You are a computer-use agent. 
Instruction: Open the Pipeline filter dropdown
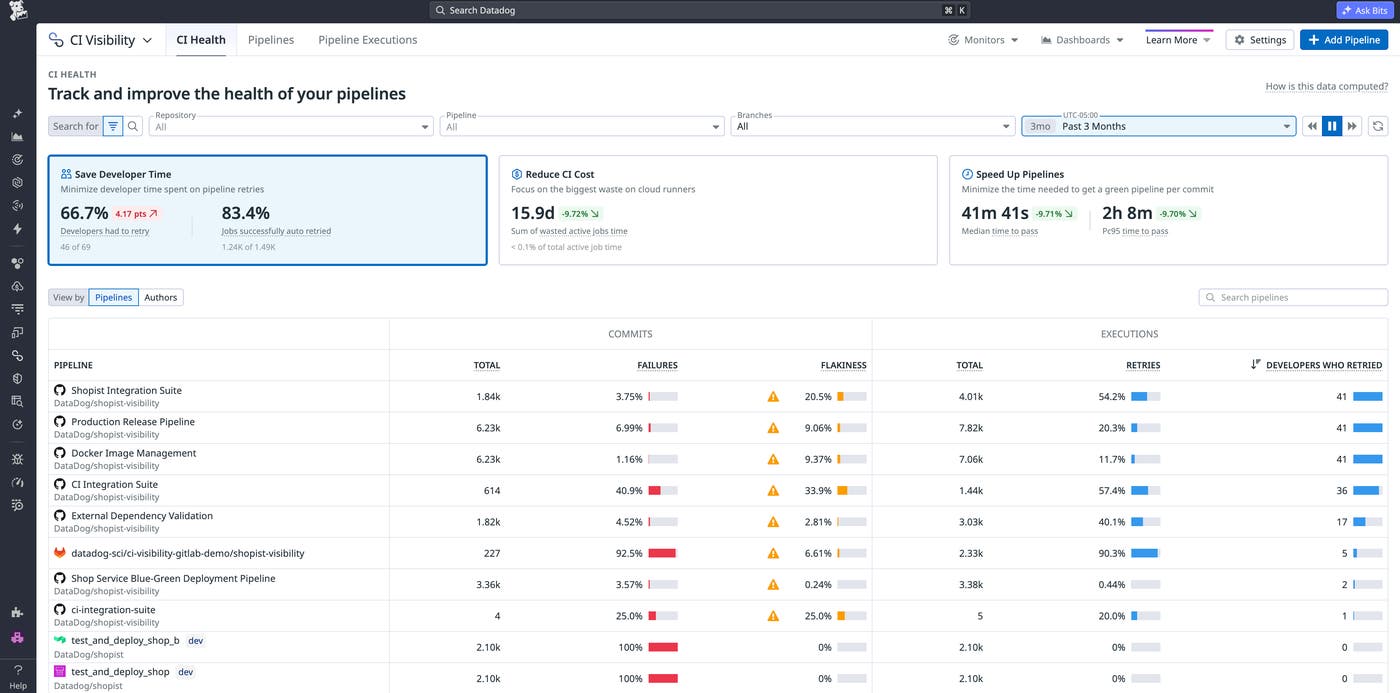(582, 126)
